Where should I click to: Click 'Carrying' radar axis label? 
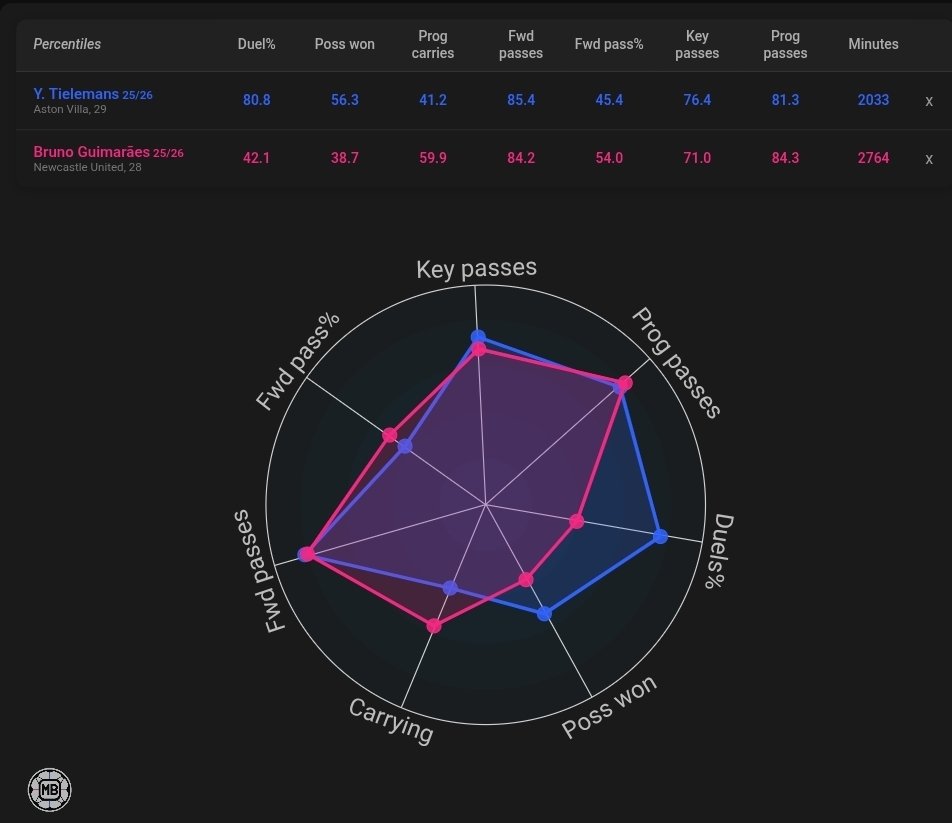click(x=391, y=720)
